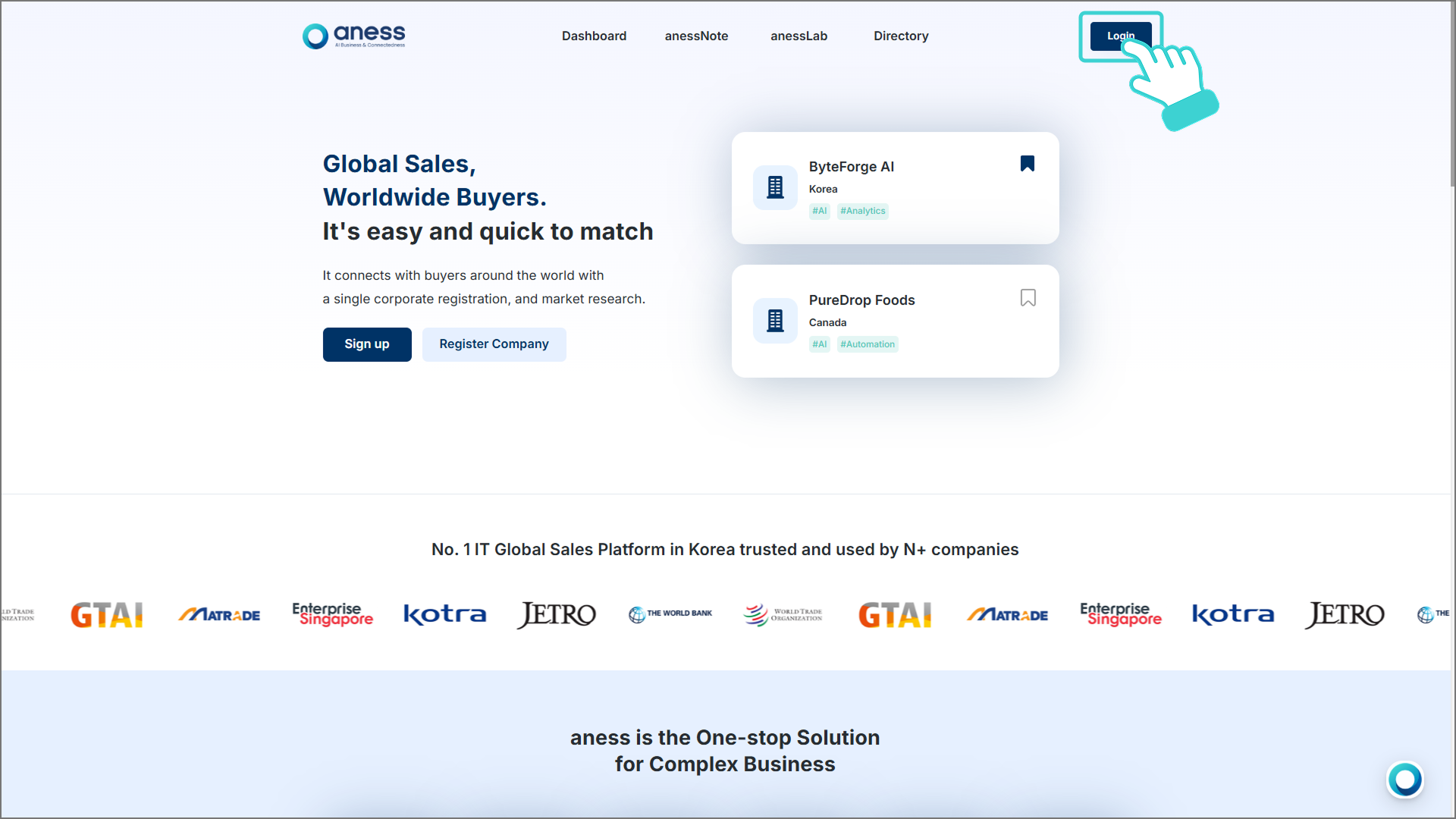Click the aness logo in header

[354, 36]
